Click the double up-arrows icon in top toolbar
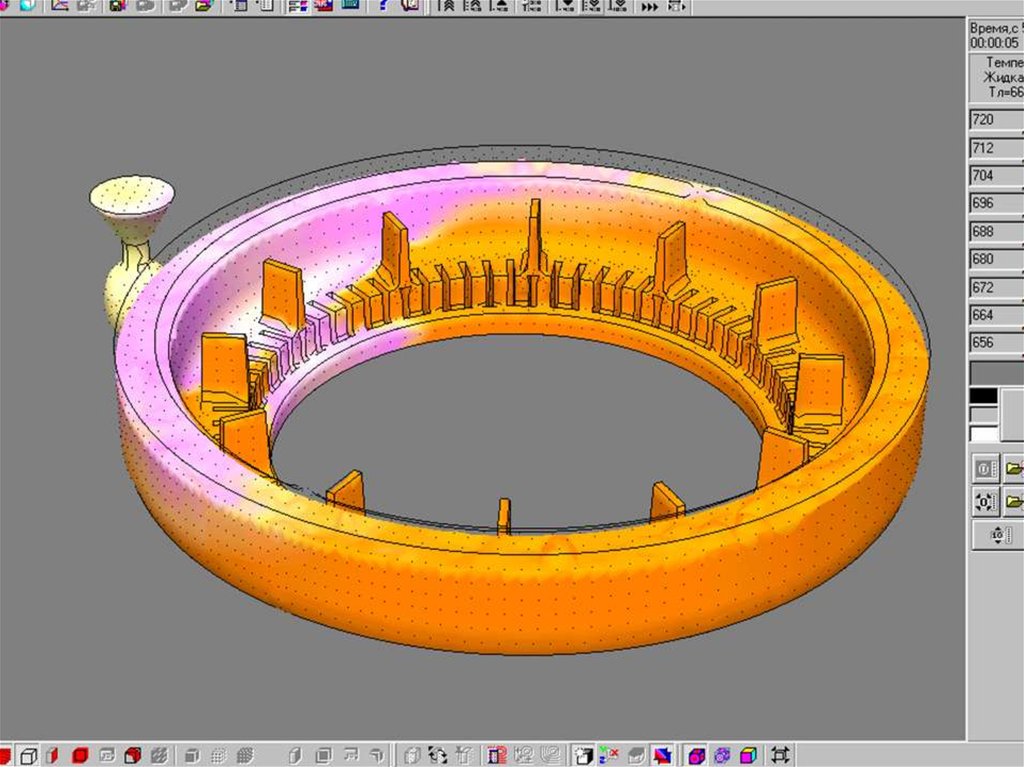The width and height of the screenshot is (1024, 767). pos(446,6)
